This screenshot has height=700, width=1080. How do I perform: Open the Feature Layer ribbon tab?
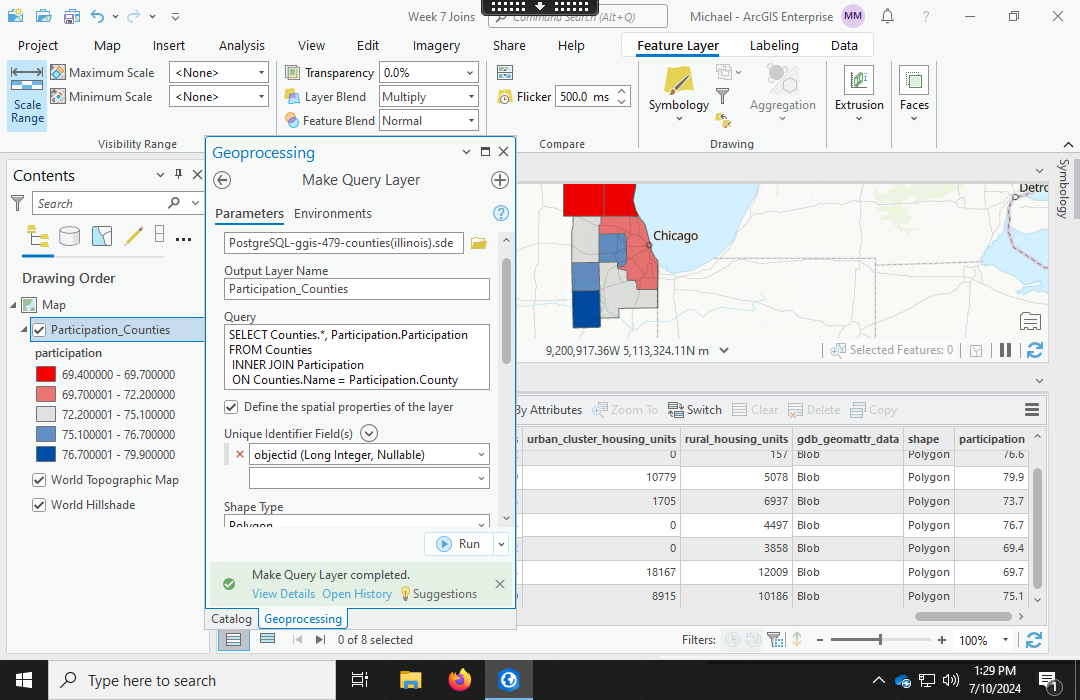(x=678, y=45)
